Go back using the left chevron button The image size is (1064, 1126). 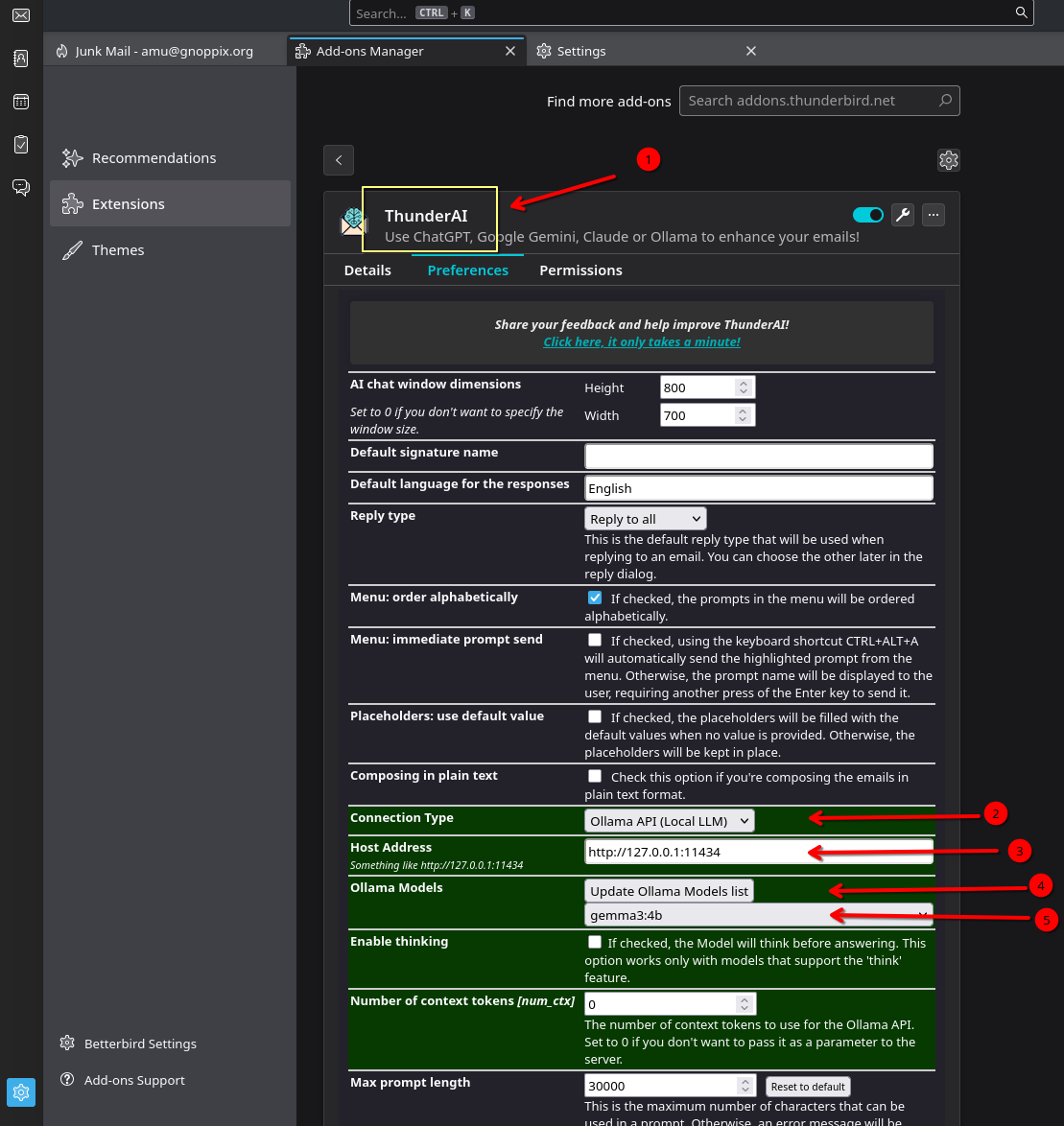point(339,160)
